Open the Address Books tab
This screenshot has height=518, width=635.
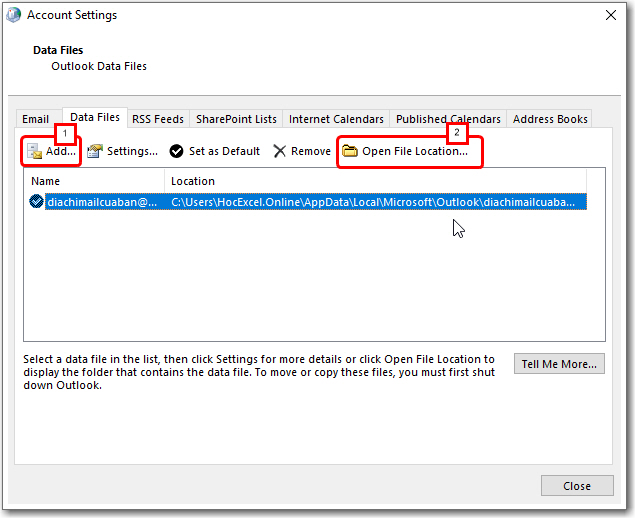(x=550, y=119)
